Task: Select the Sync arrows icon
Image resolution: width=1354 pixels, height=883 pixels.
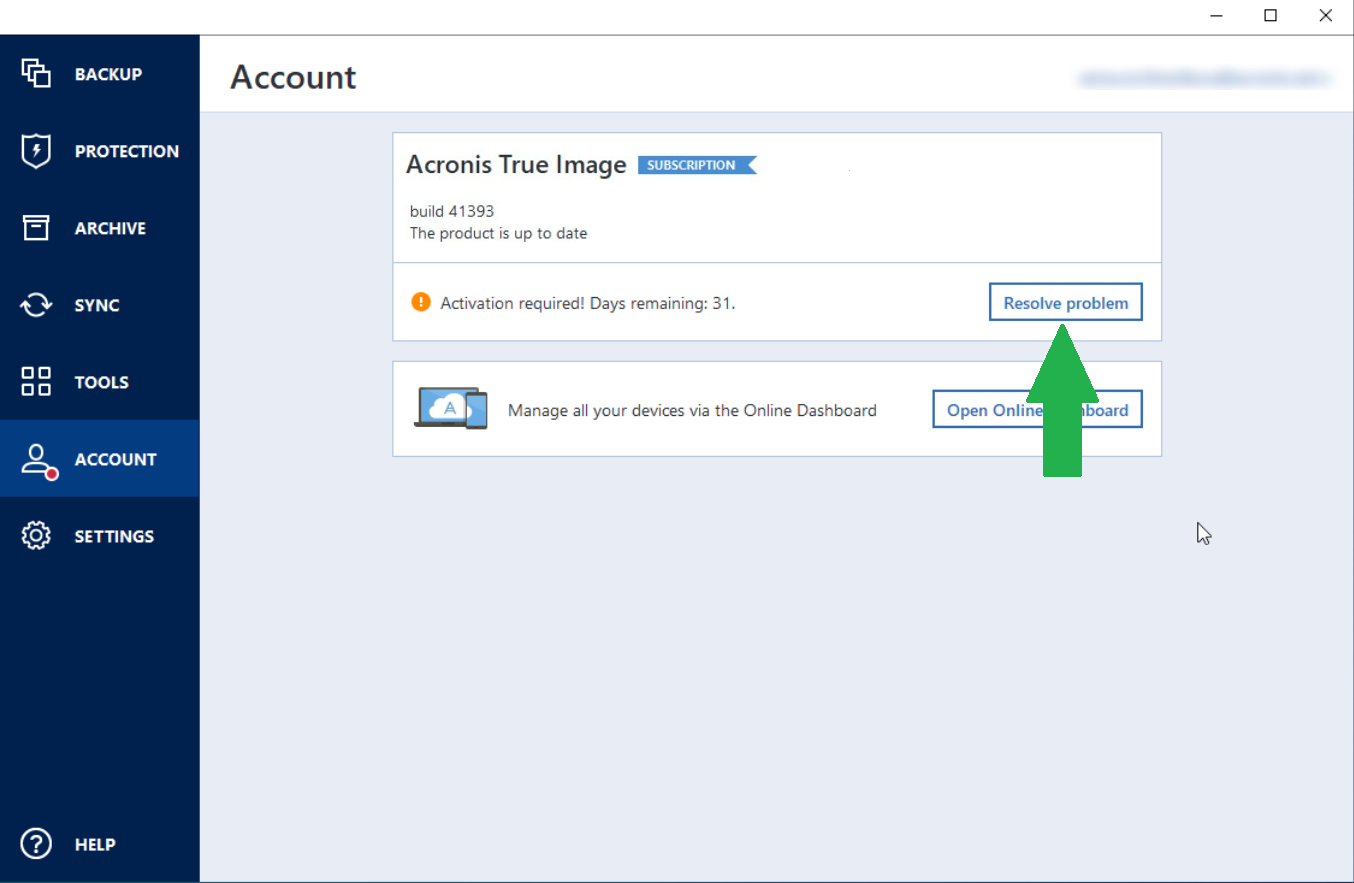Action: pos(36,304)
